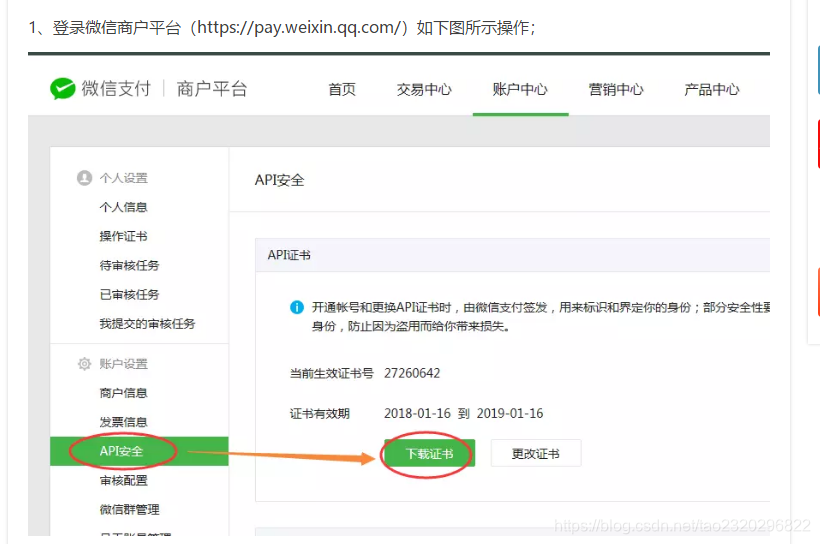Open the 营销中心 tab

click(616, 89)
